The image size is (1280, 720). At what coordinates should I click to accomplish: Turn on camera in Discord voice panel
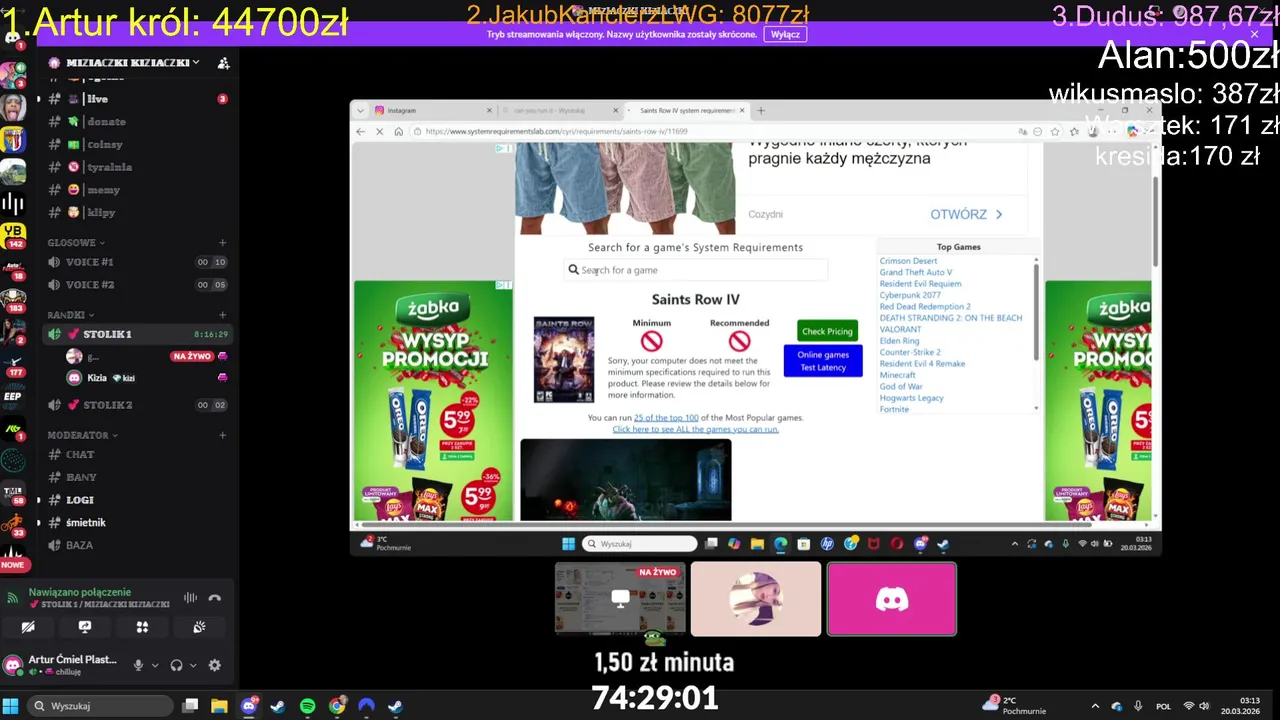point(28,627)
